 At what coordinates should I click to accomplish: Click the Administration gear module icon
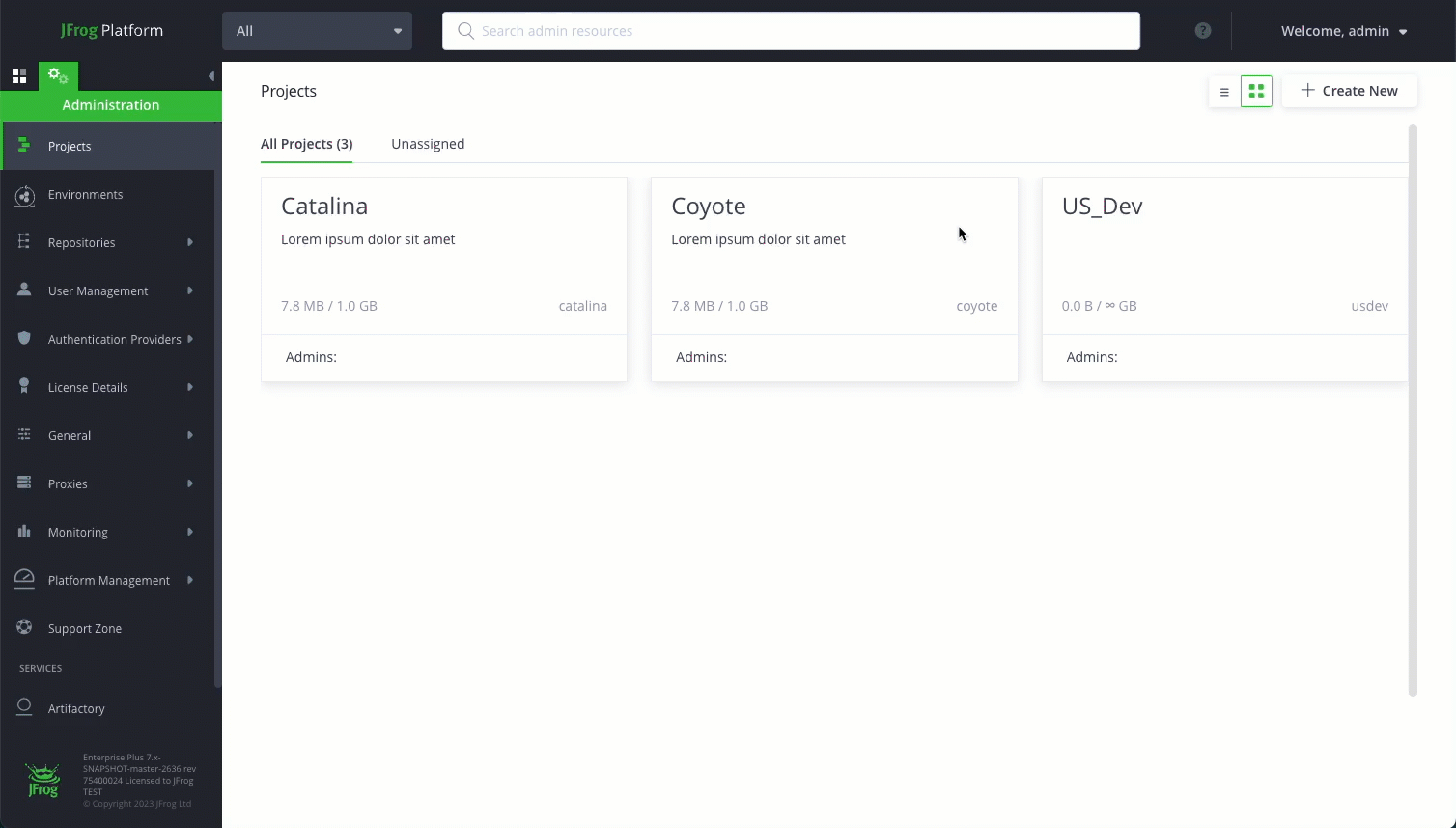pyautogui.click(x=58, y=74)
